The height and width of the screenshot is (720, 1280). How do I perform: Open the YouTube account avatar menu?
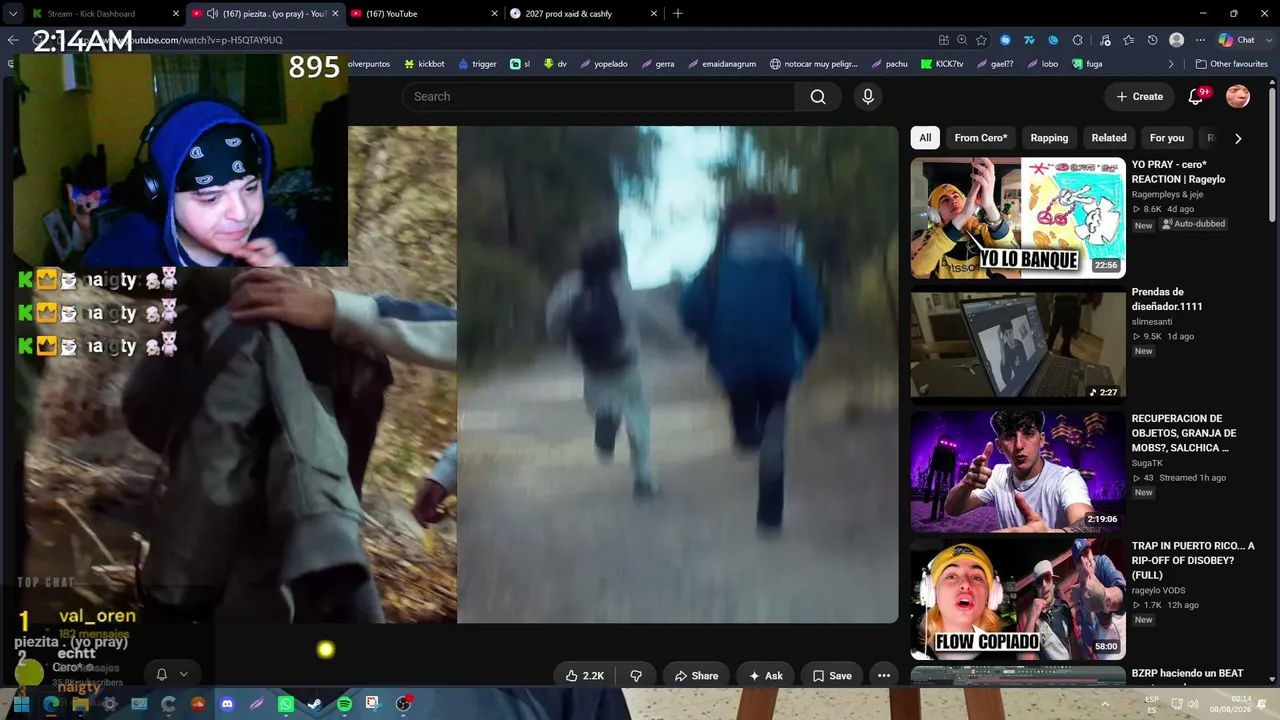(x=1238, y=97)
